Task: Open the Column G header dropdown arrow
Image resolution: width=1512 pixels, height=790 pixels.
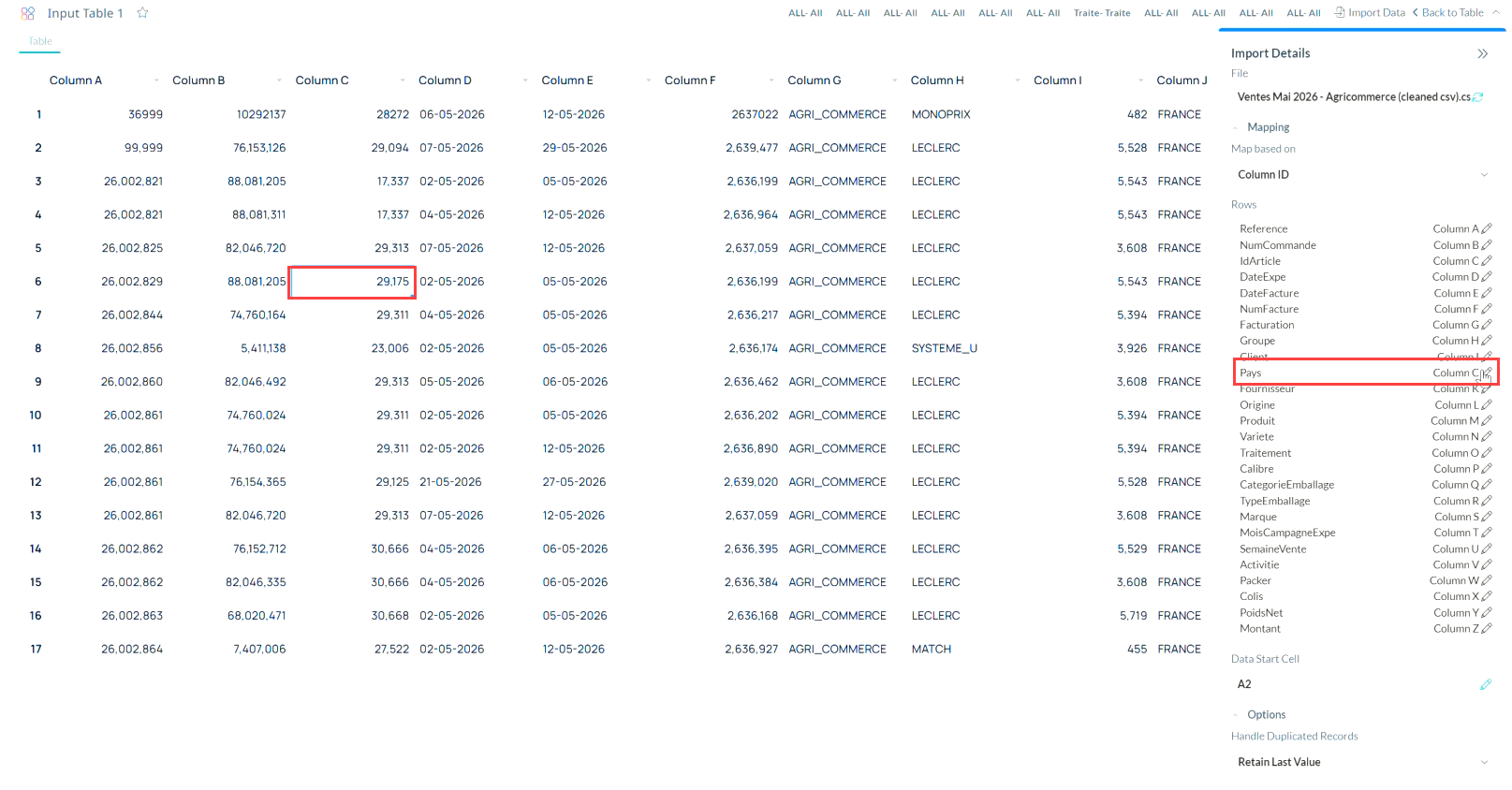Action: coord(895,80)
